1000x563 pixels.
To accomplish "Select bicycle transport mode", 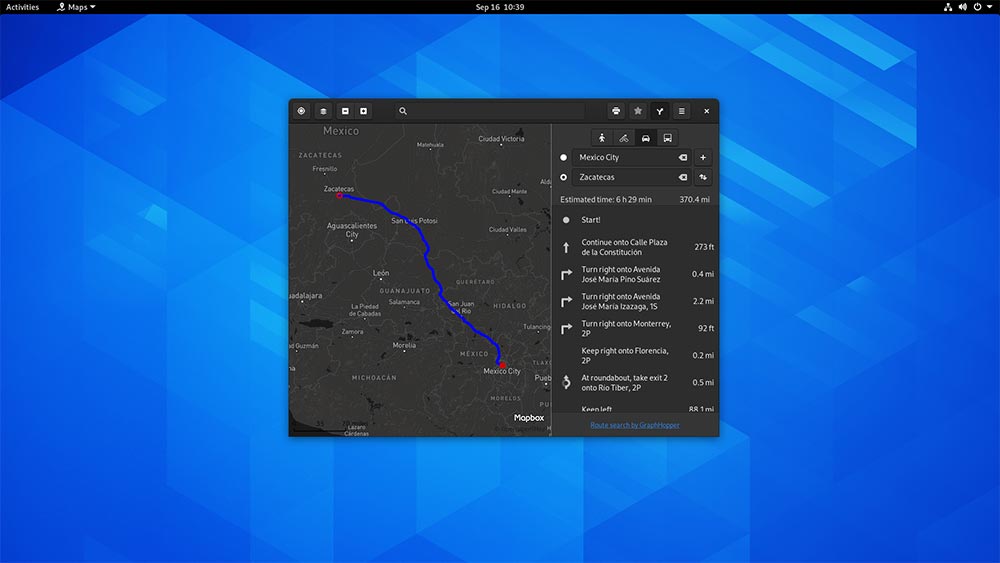I will 624,138.
